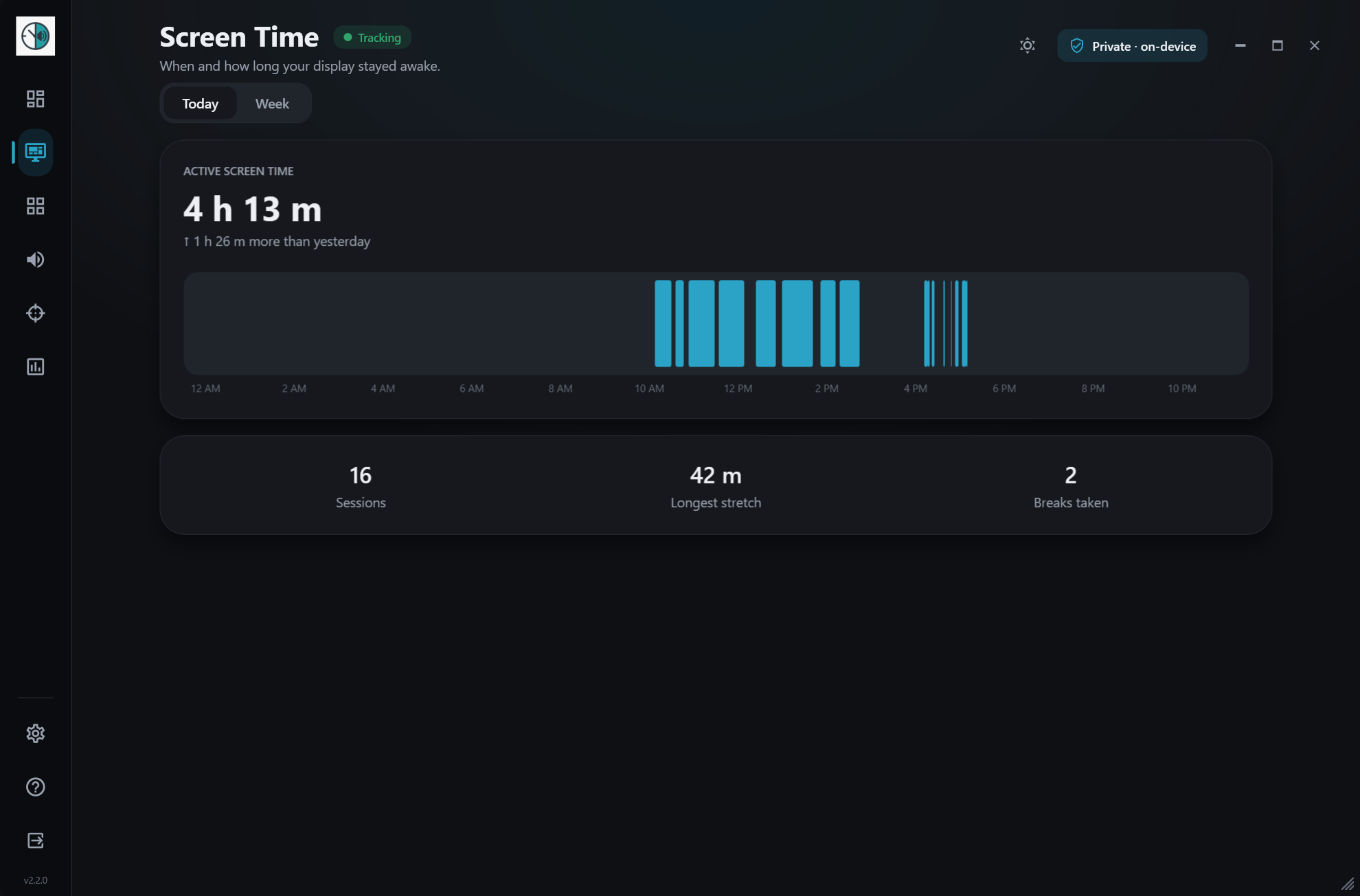Screen dimensions: 1360x896
Task: Select the Screen Time monitor sidebar icon
Action: coord(36,152)
